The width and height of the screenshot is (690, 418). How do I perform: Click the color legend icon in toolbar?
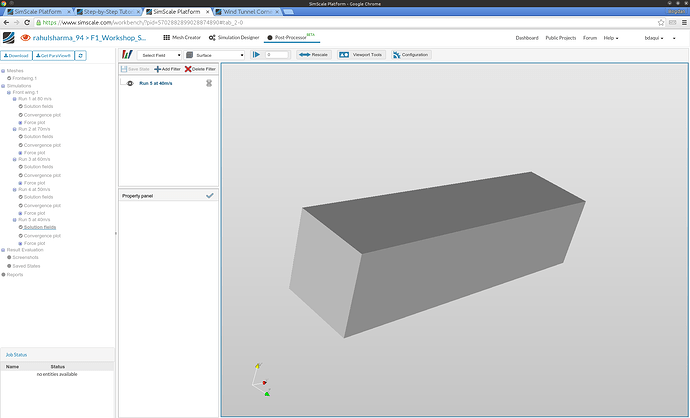point(127,55)
